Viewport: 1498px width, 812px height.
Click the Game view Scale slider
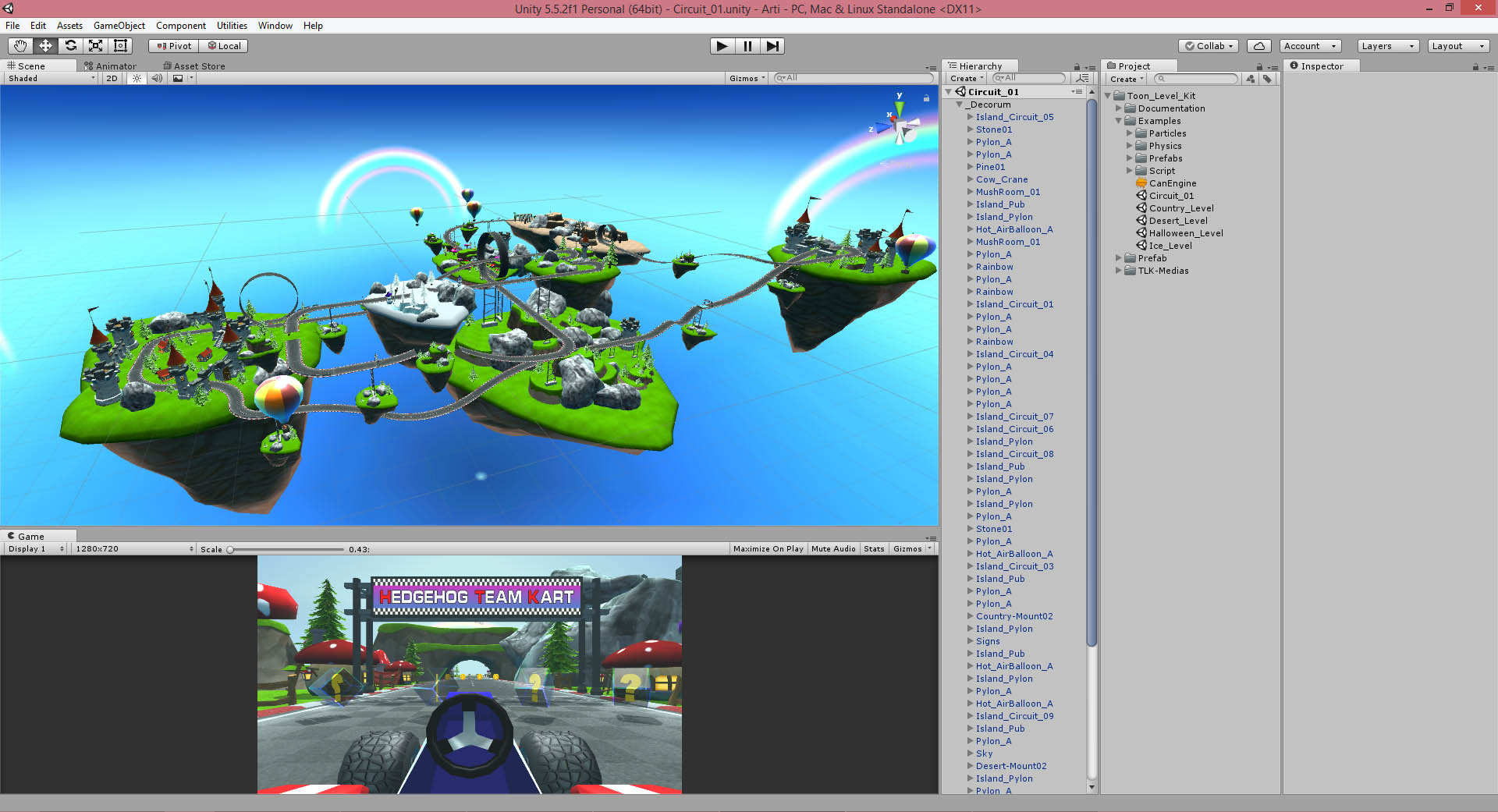[286, 550]
